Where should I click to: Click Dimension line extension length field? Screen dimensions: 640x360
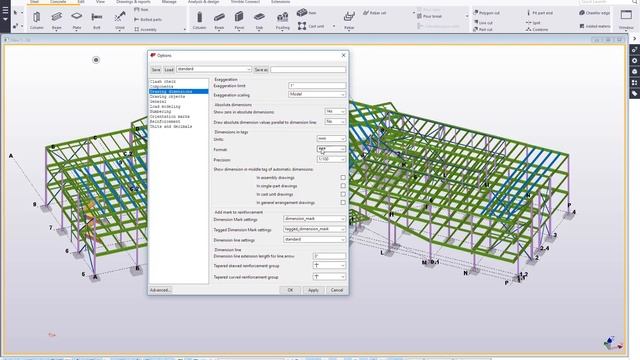pos(329,256)
